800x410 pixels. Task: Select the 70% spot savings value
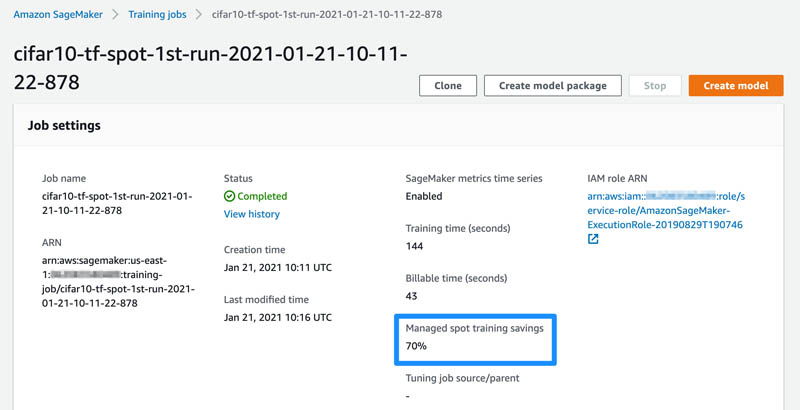(x=416, y=346)
